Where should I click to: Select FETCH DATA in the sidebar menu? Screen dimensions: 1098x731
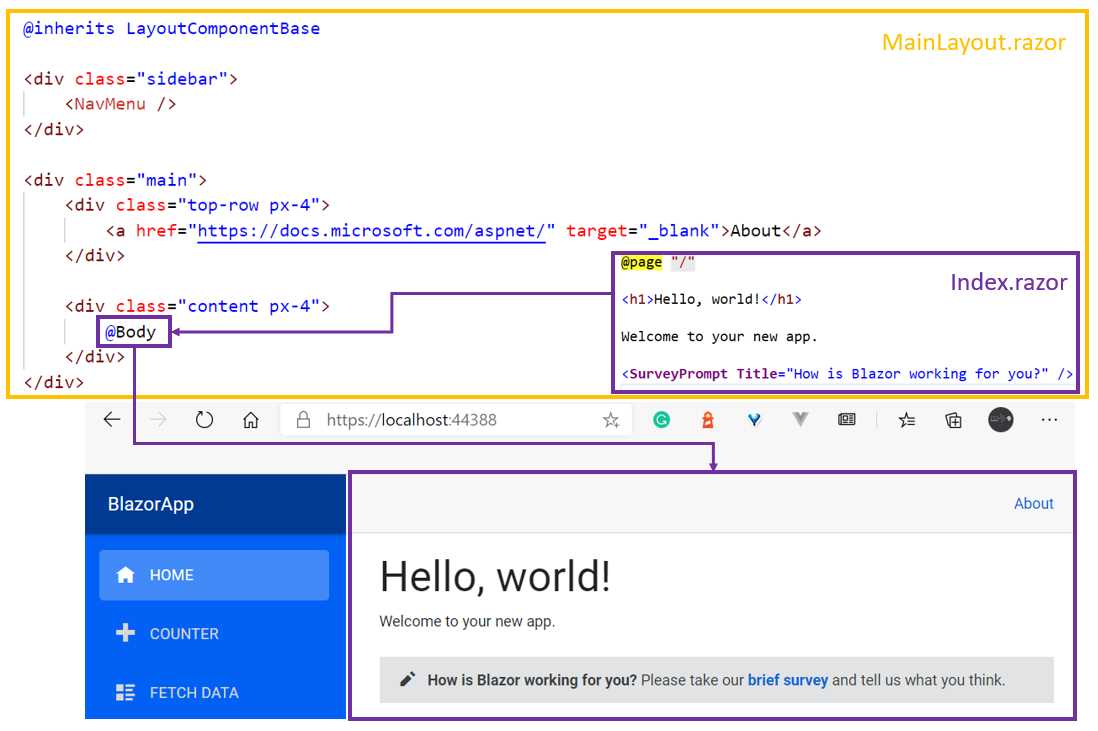[194, 692]
